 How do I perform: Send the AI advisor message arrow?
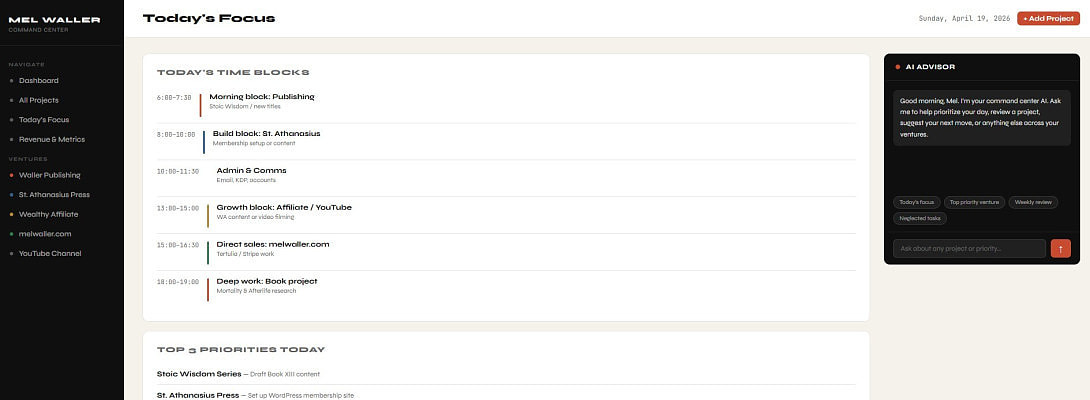coord(1060,248)
